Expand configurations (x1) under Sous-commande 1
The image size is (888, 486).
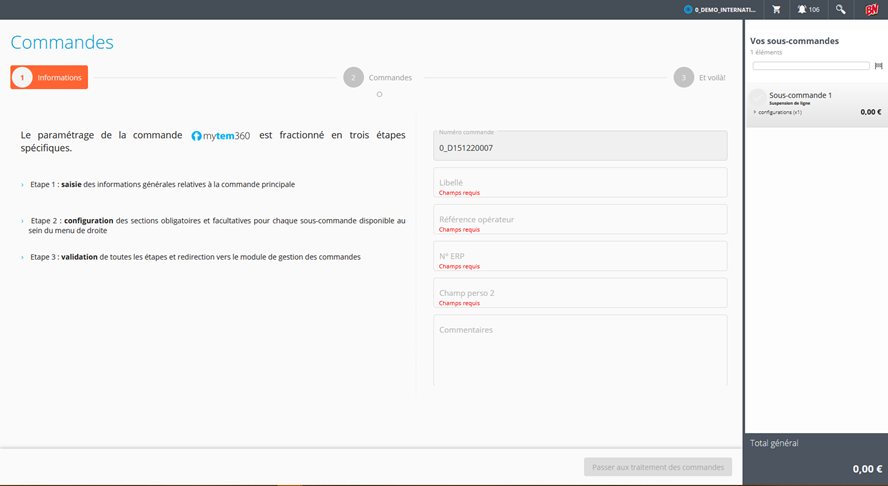click(778, 112)
